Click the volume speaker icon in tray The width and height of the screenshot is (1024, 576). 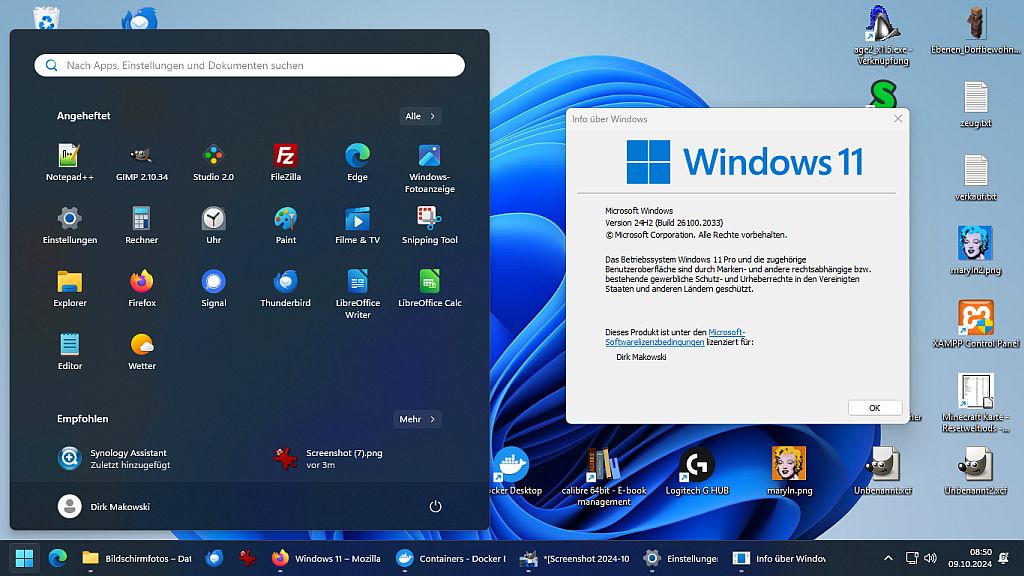click(x=931, y=558)
